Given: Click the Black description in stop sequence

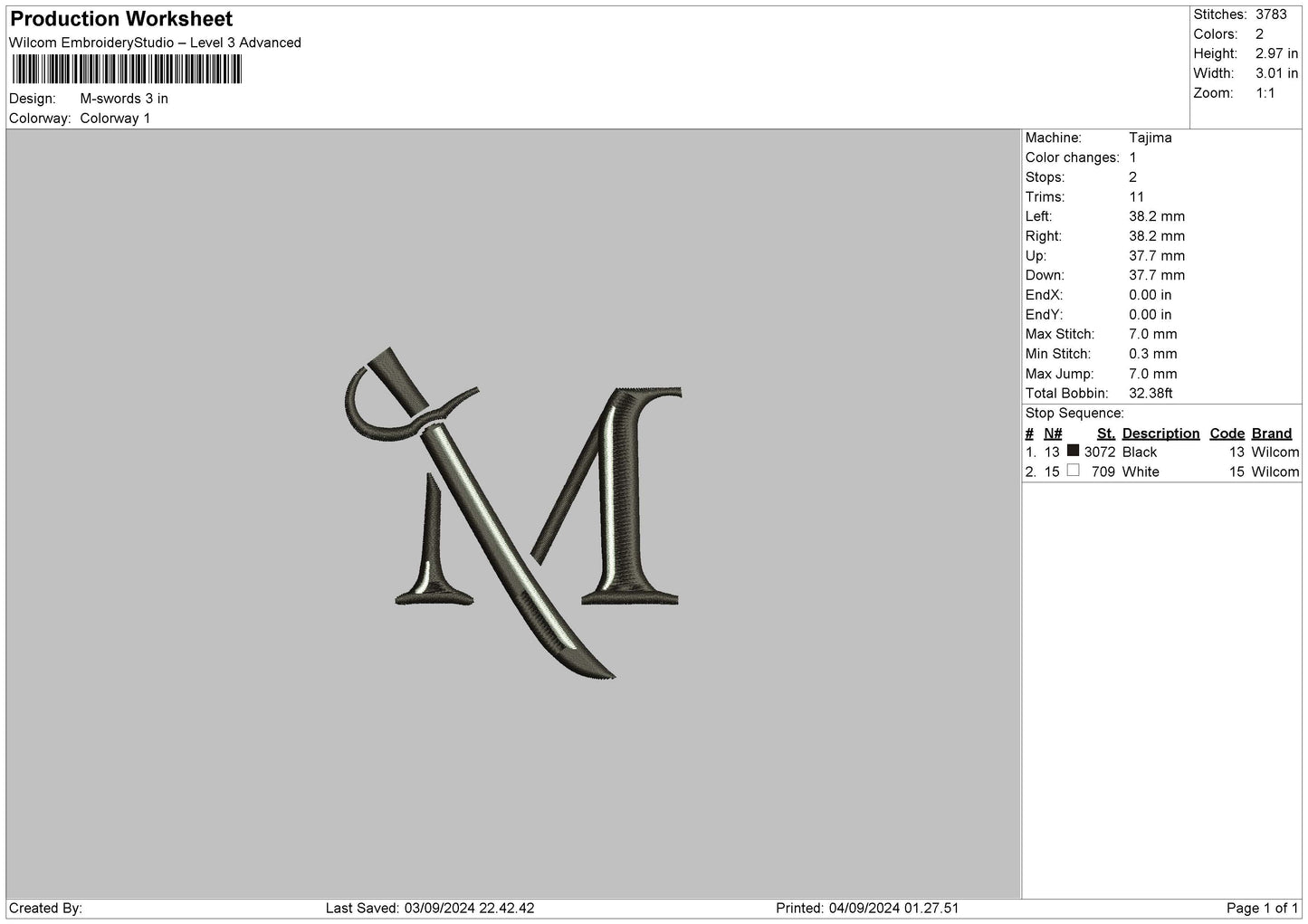Looking at the screenshot, I should 1140,452.
